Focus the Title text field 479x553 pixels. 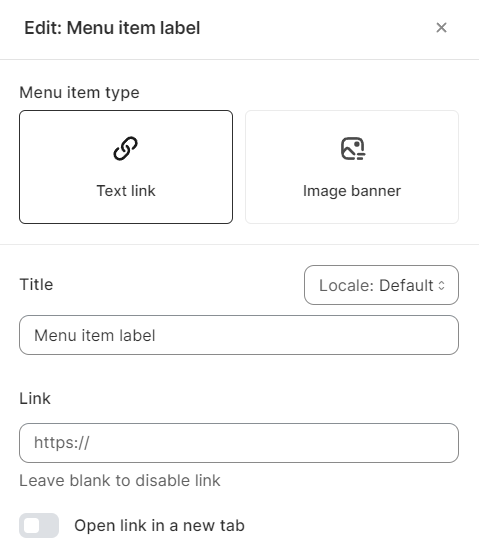pos(239,335)
